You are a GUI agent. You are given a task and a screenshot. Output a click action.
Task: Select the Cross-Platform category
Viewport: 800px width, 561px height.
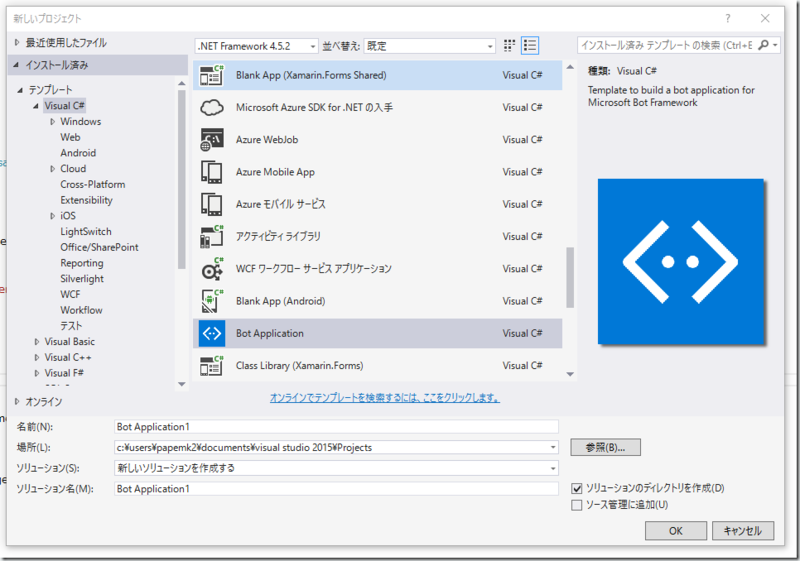pyautogui.click(x=92, y=185)
